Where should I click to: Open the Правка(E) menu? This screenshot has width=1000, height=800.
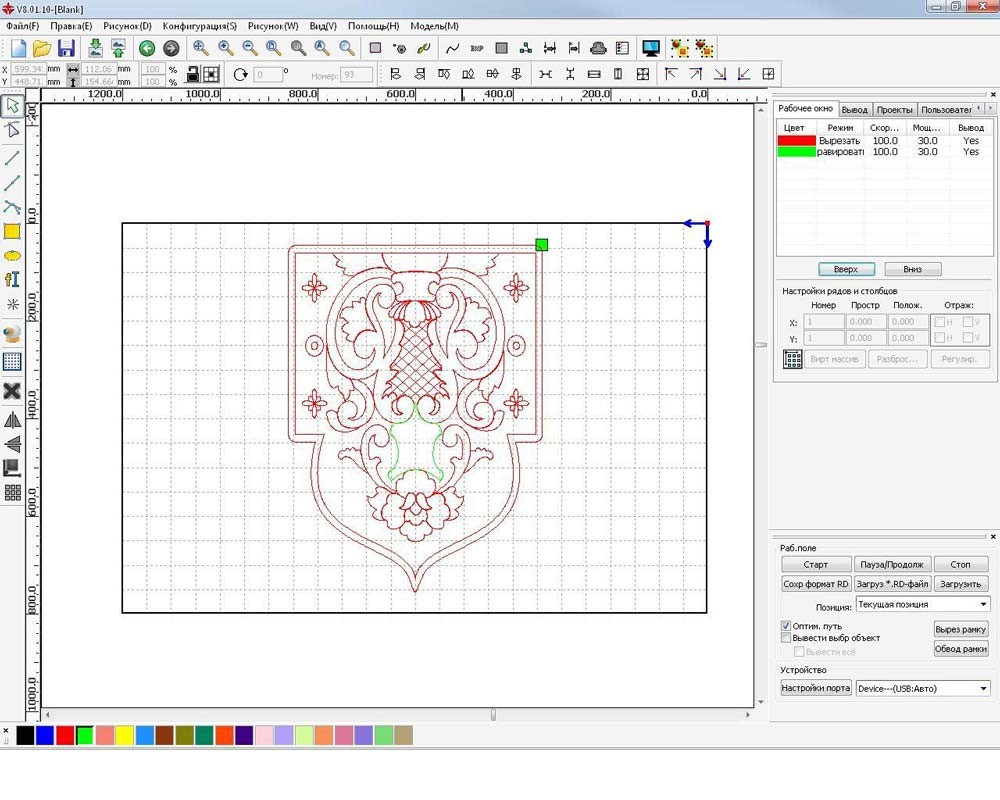pyautogui.click(x=71, y=26)
